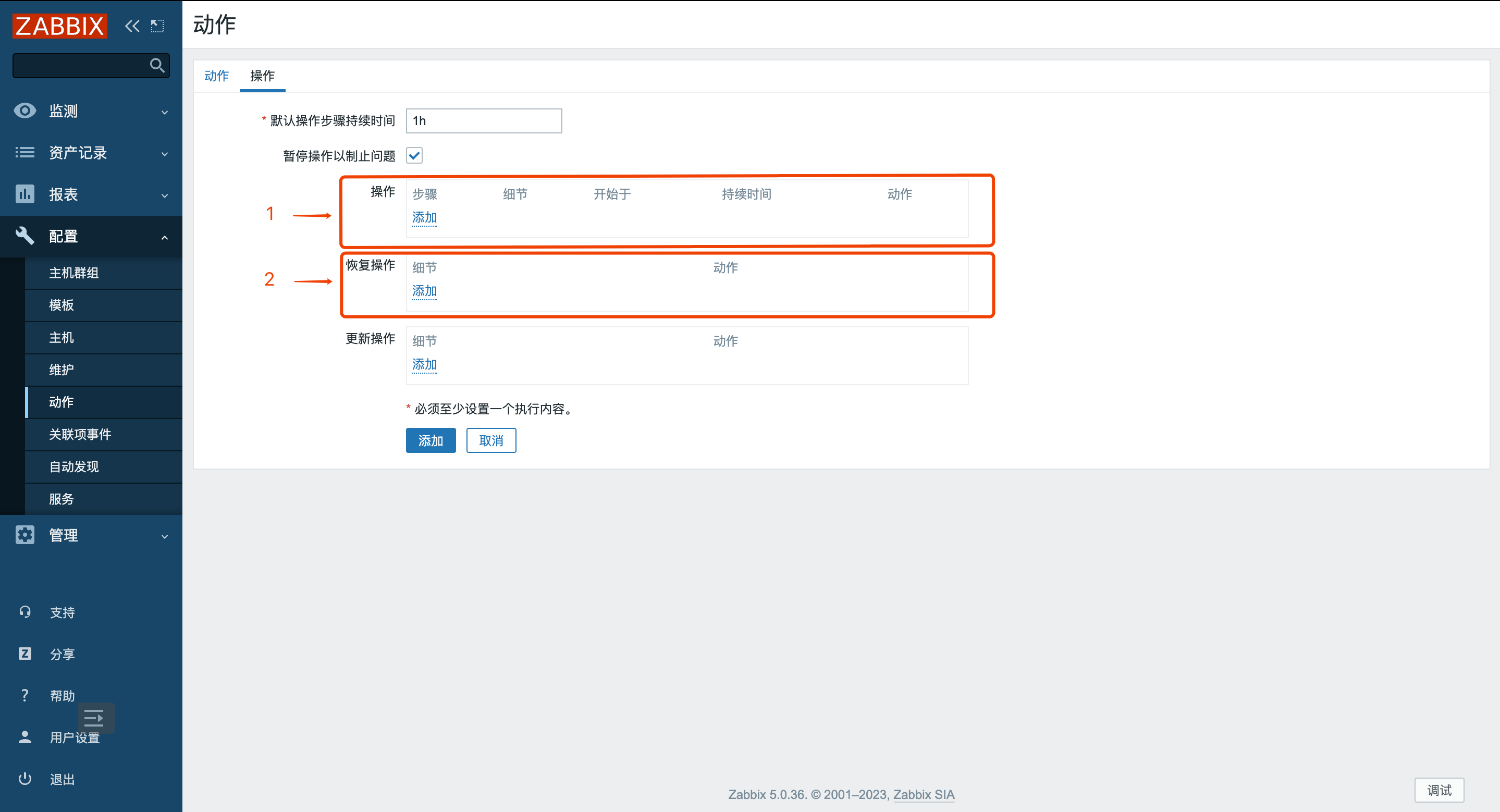Click the kiosk mode sidebar icon
1500x812 pixels.
(157, 26)
